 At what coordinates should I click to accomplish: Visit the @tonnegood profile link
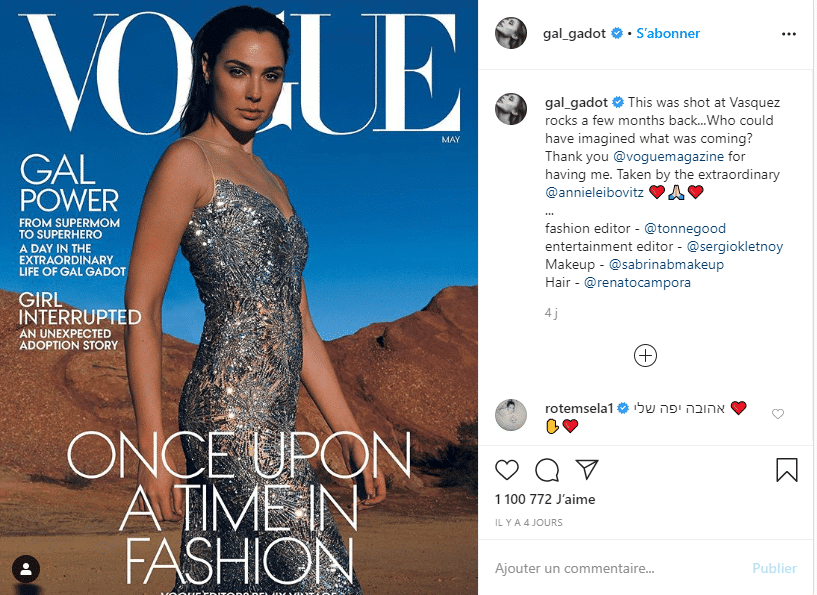[685, 228]
